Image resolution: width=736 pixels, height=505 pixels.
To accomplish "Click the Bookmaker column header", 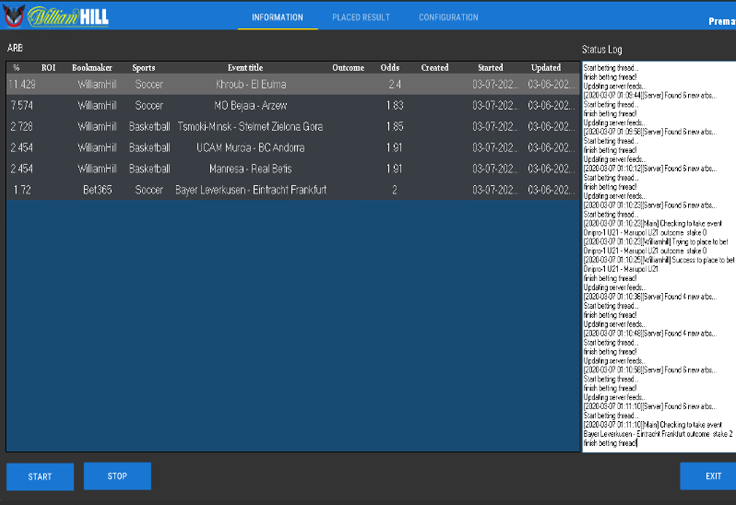I will [92, 68].
